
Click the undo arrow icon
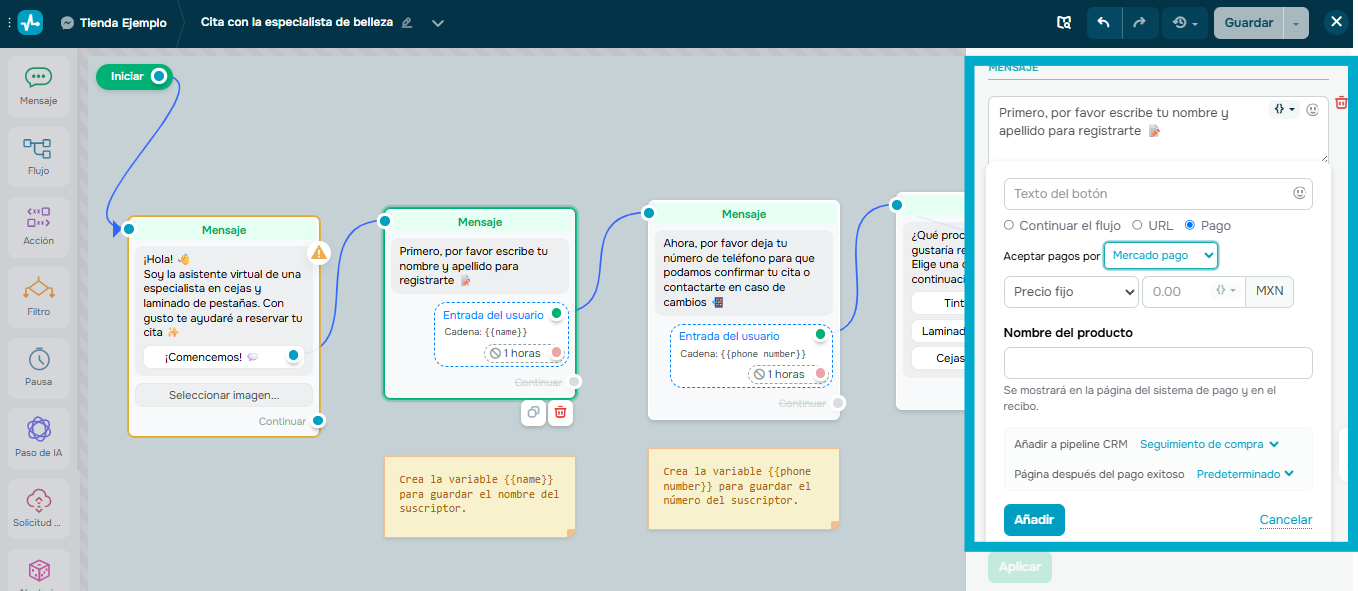point(1104,21)
